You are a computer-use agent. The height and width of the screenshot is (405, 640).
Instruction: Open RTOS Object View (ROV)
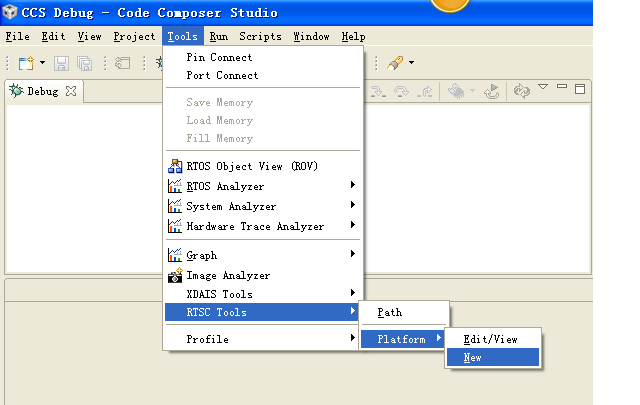point(263,166)
